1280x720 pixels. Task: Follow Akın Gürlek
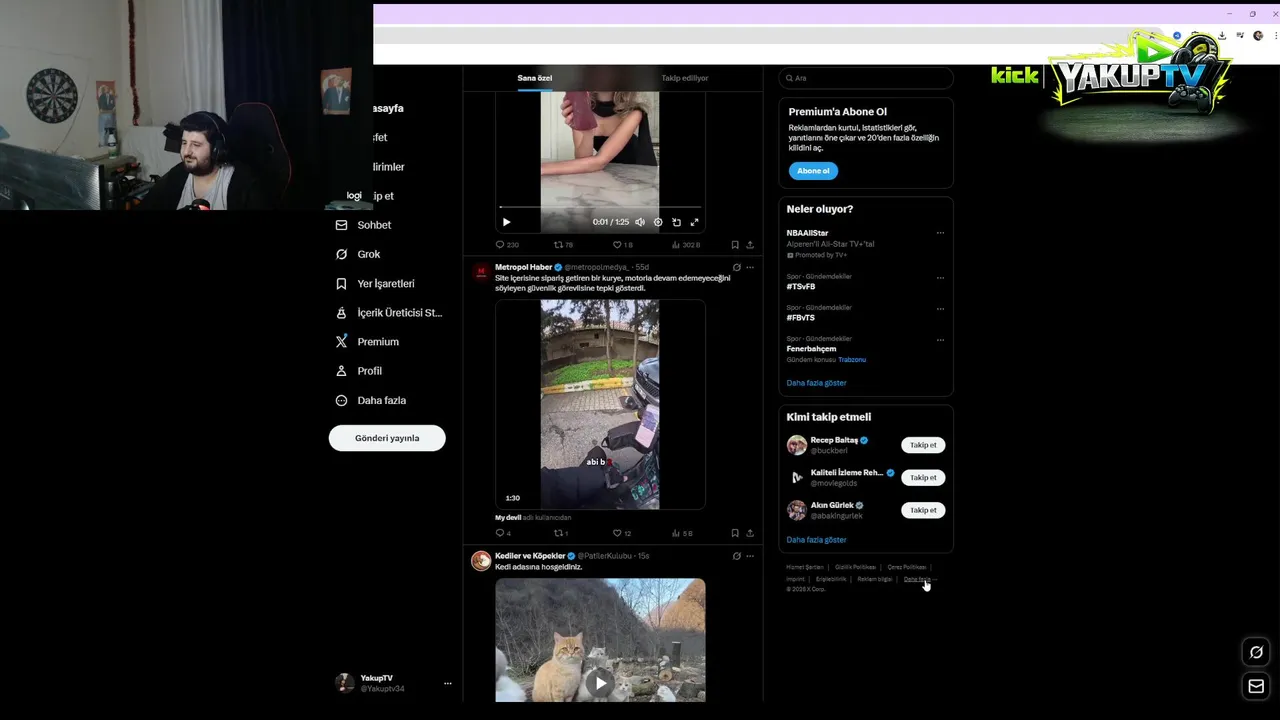coord(923,510)
